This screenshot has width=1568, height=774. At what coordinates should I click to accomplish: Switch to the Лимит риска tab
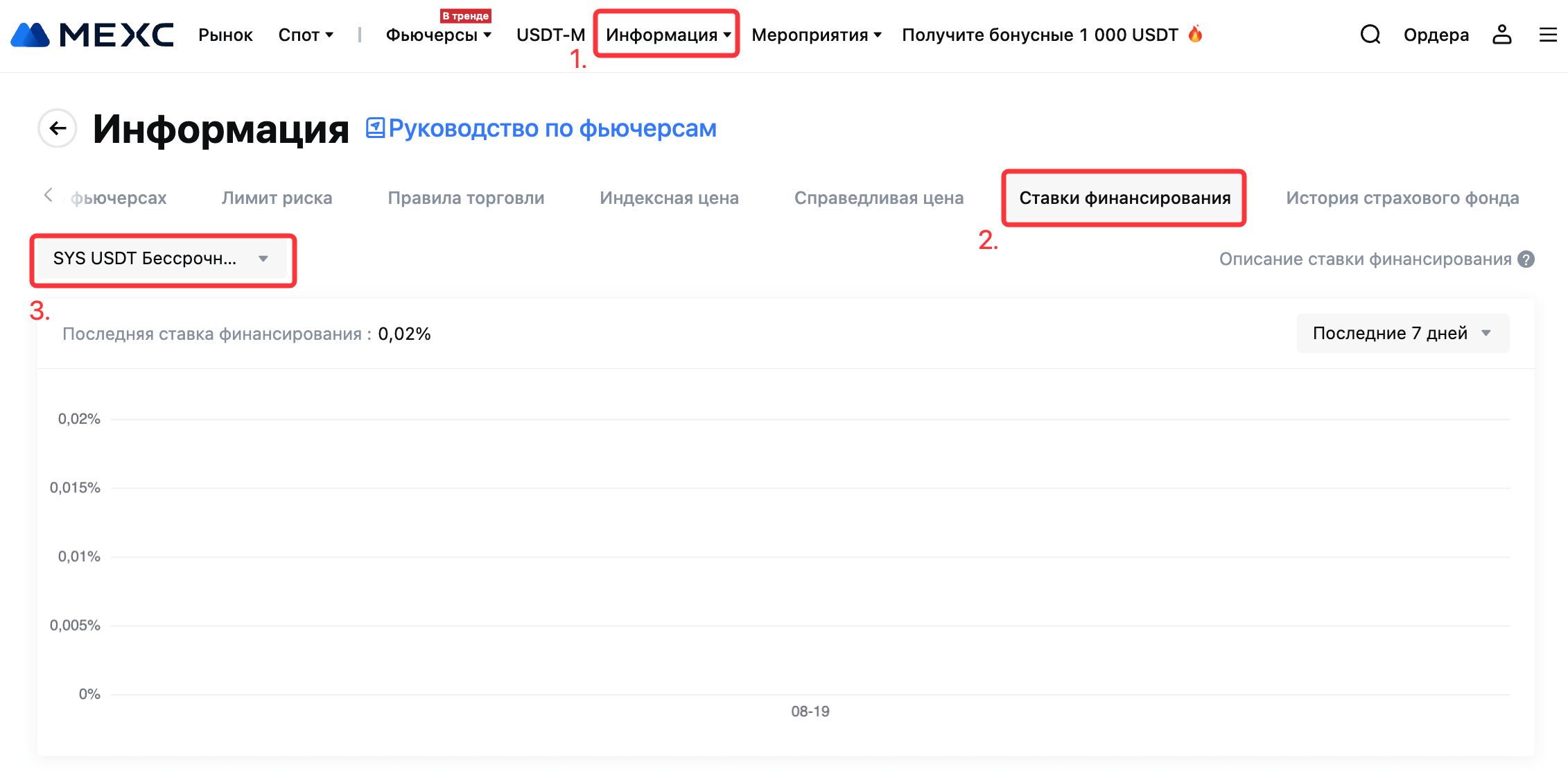point(277,198)
